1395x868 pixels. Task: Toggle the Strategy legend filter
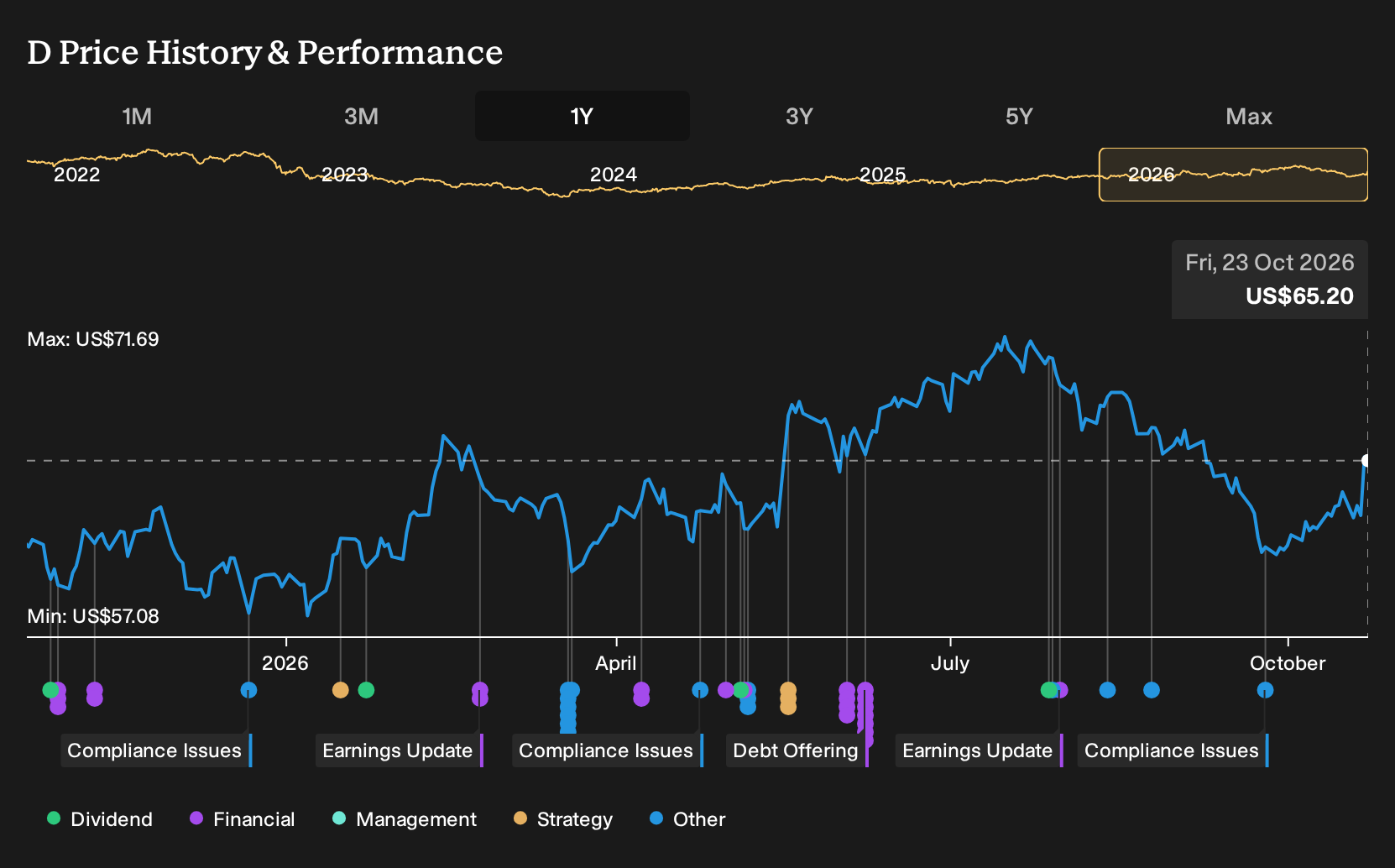click(x=563, y=818)
